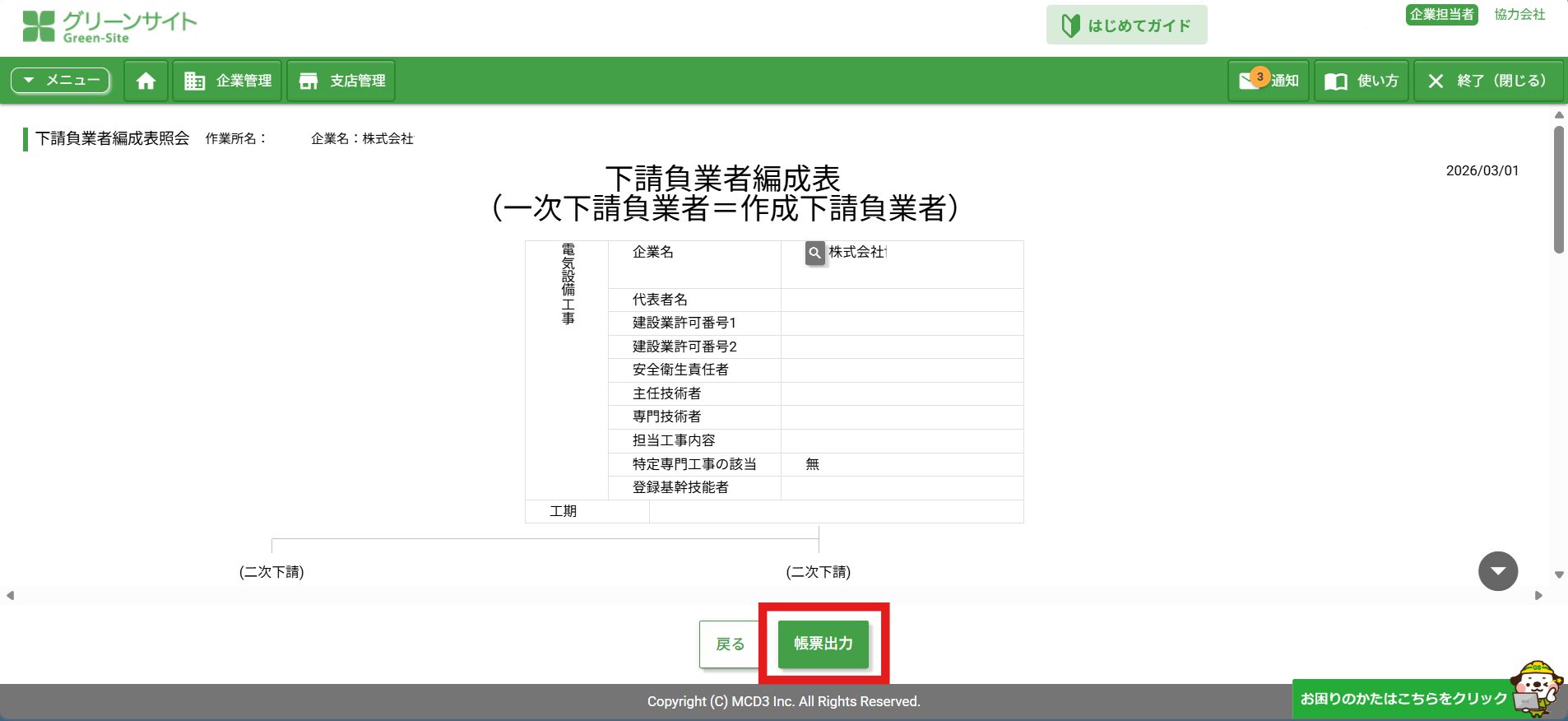Click the home icon button
Screen dimensions: 1568x721
click(146, 81)
